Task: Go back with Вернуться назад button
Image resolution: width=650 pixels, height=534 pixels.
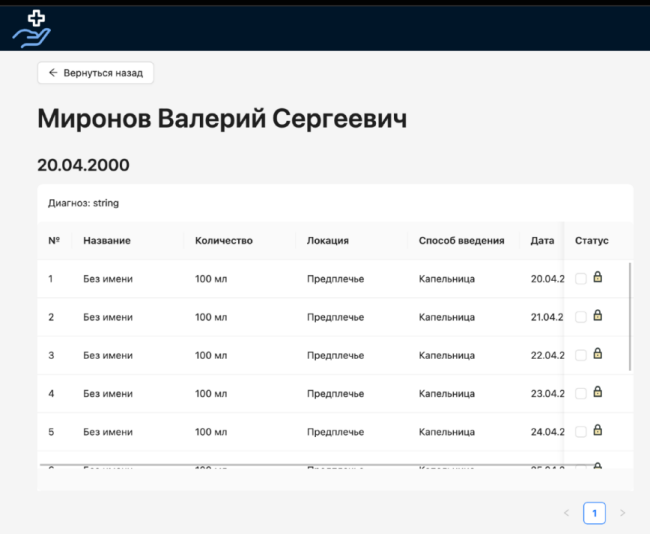Action: pos(95,73)
